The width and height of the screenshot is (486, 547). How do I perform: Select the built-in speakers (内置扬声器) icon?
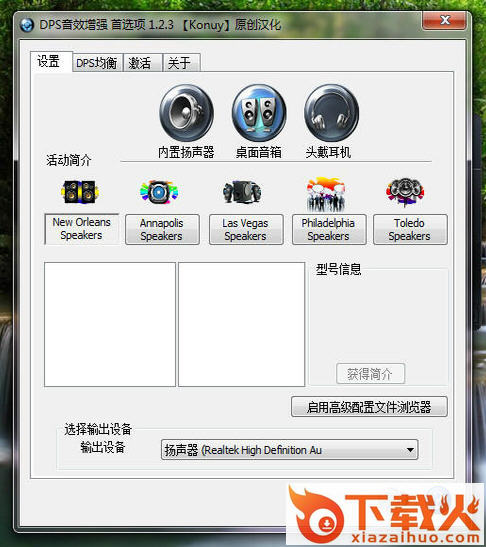[x=186, y=113]
